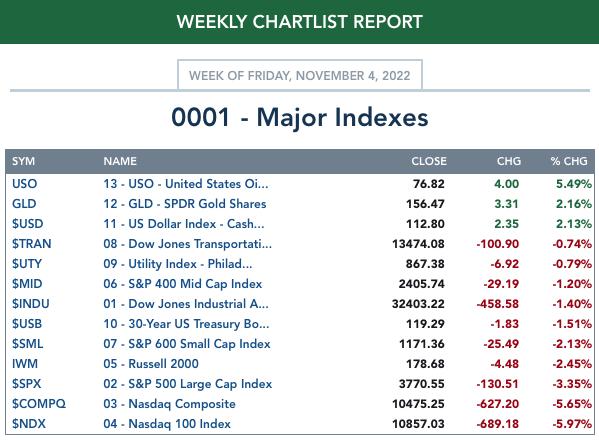The width and height of the screenshot is (599, 440).
Task: Click the $INDU symbol link
Action: (31, 304)
